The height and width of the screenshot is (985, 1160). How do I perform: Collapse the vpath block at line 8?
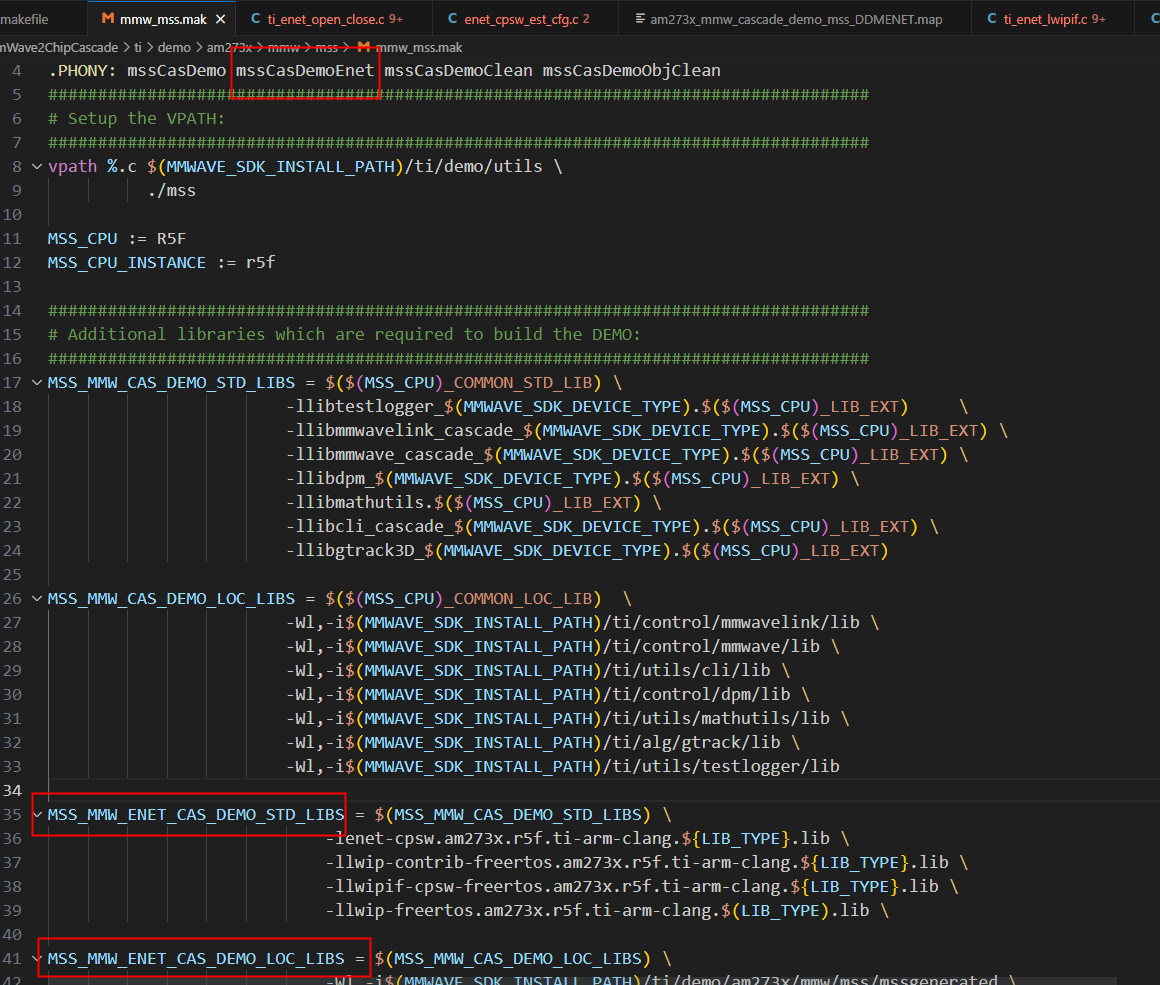pyautogui.click(x=38, y=167)
